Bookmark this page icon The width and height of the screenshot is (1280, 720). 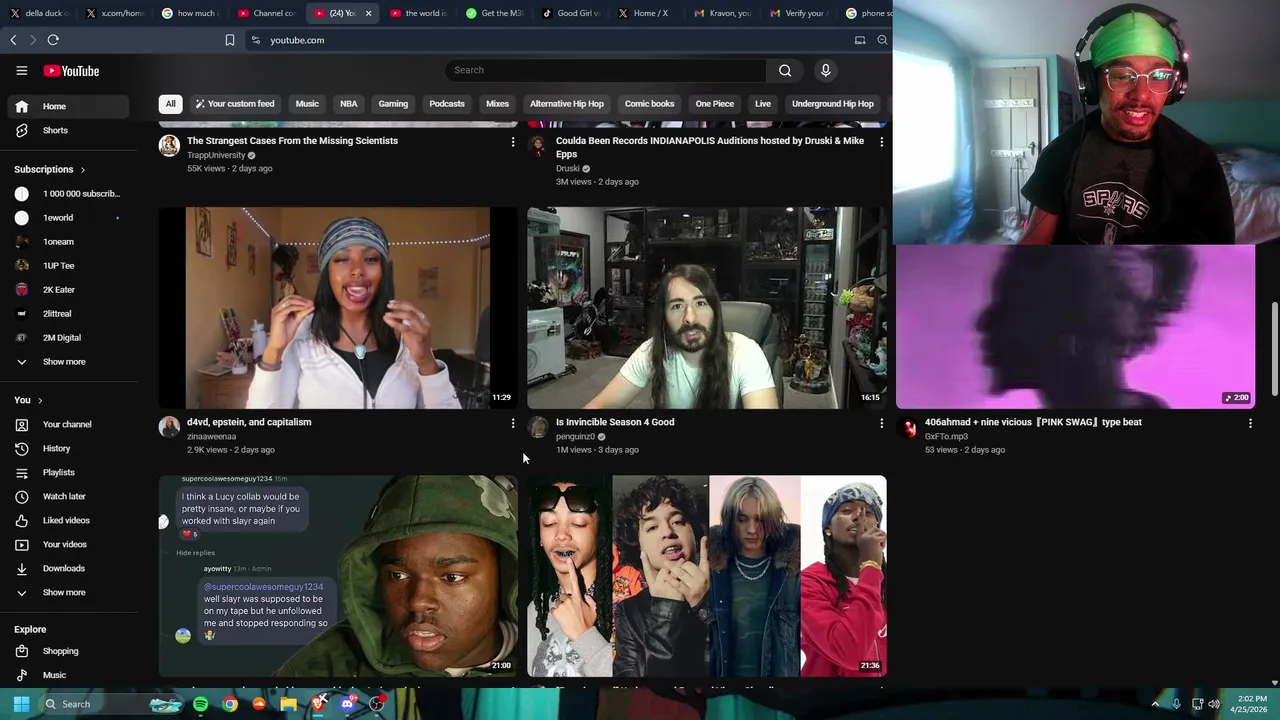point(229,40)
